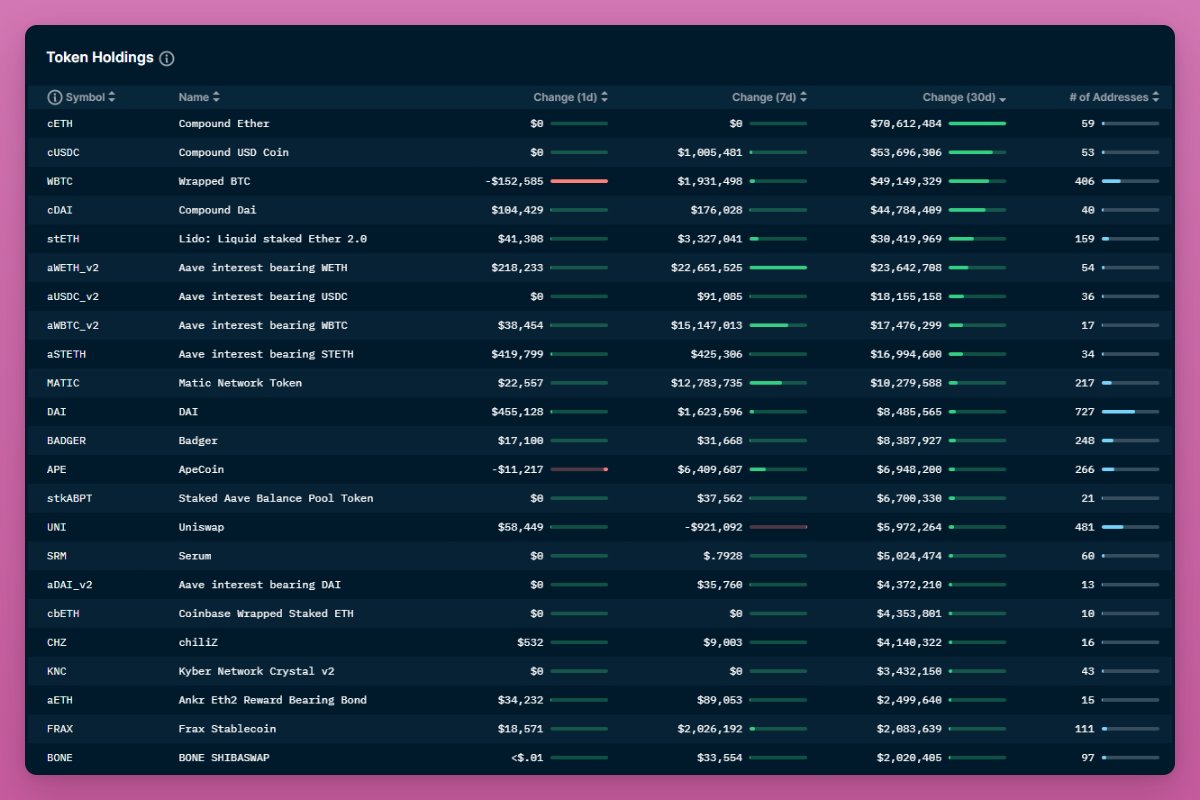Click Lido: Liquid staked Ether 2.0
The image size is (1200, 800).
point(273,239)
